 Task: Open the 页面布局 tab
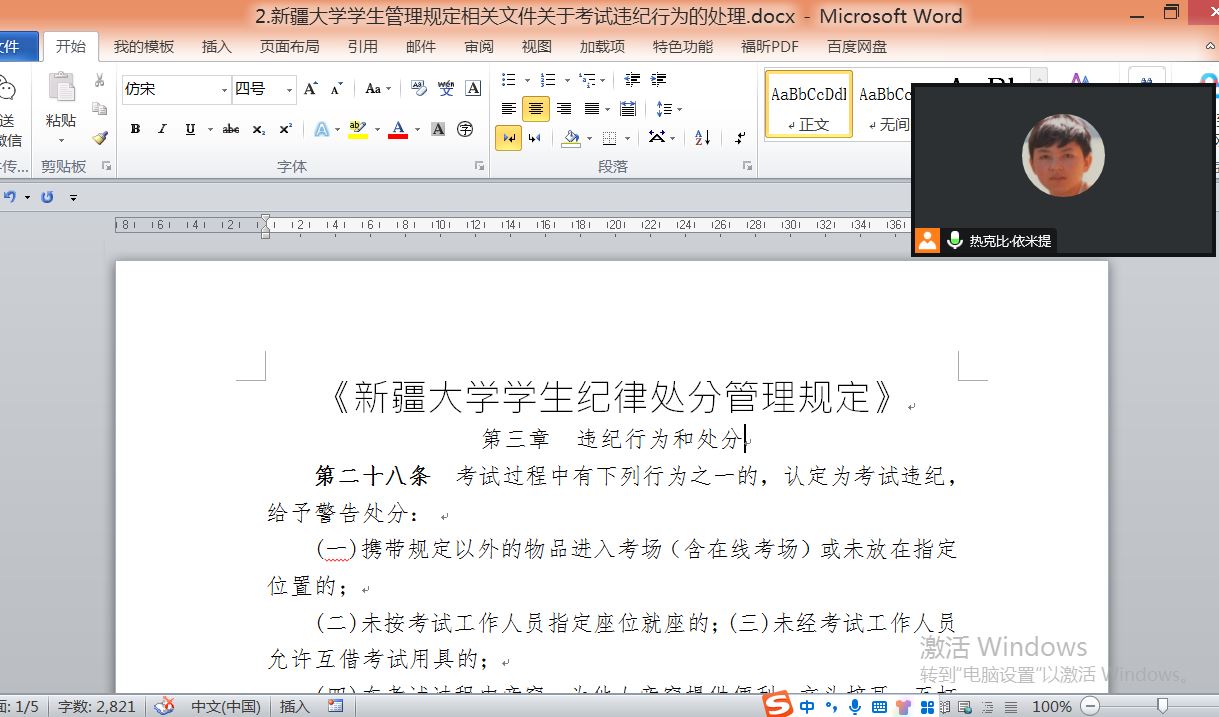pyautogui.click(x=289, y=46)
